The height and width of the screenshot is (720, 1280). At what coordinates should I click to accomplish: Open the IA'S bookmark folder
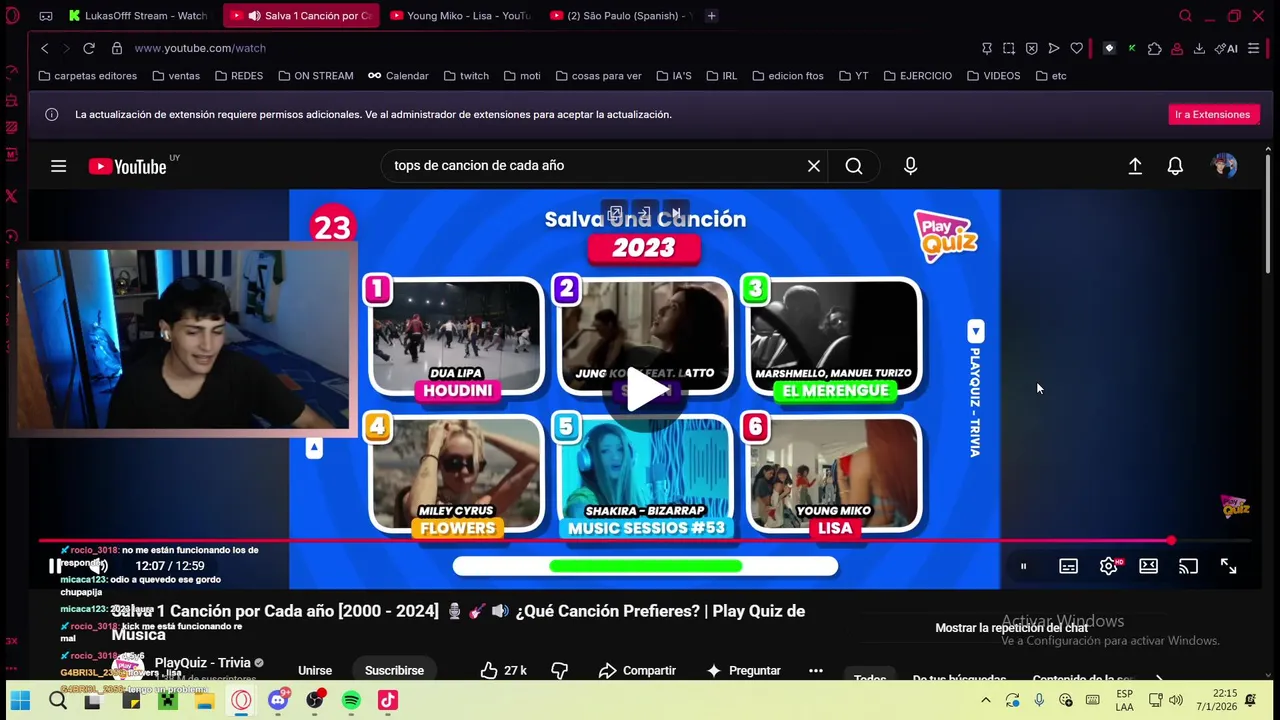click(x=674, y=76)
